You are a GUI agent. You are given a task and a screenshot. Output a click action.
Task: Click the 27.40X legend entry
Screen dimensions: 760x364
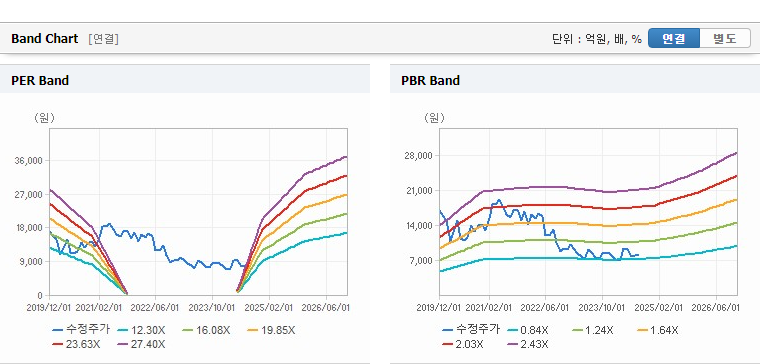(x=142, y=344)
